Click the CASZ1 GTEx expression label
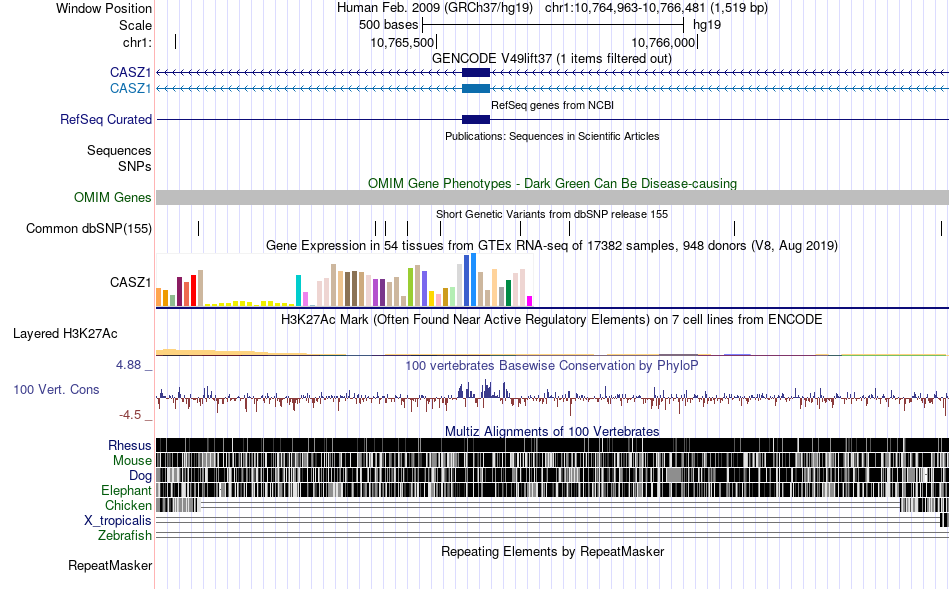Screen dimensions: 950x589 coord(130,282)
